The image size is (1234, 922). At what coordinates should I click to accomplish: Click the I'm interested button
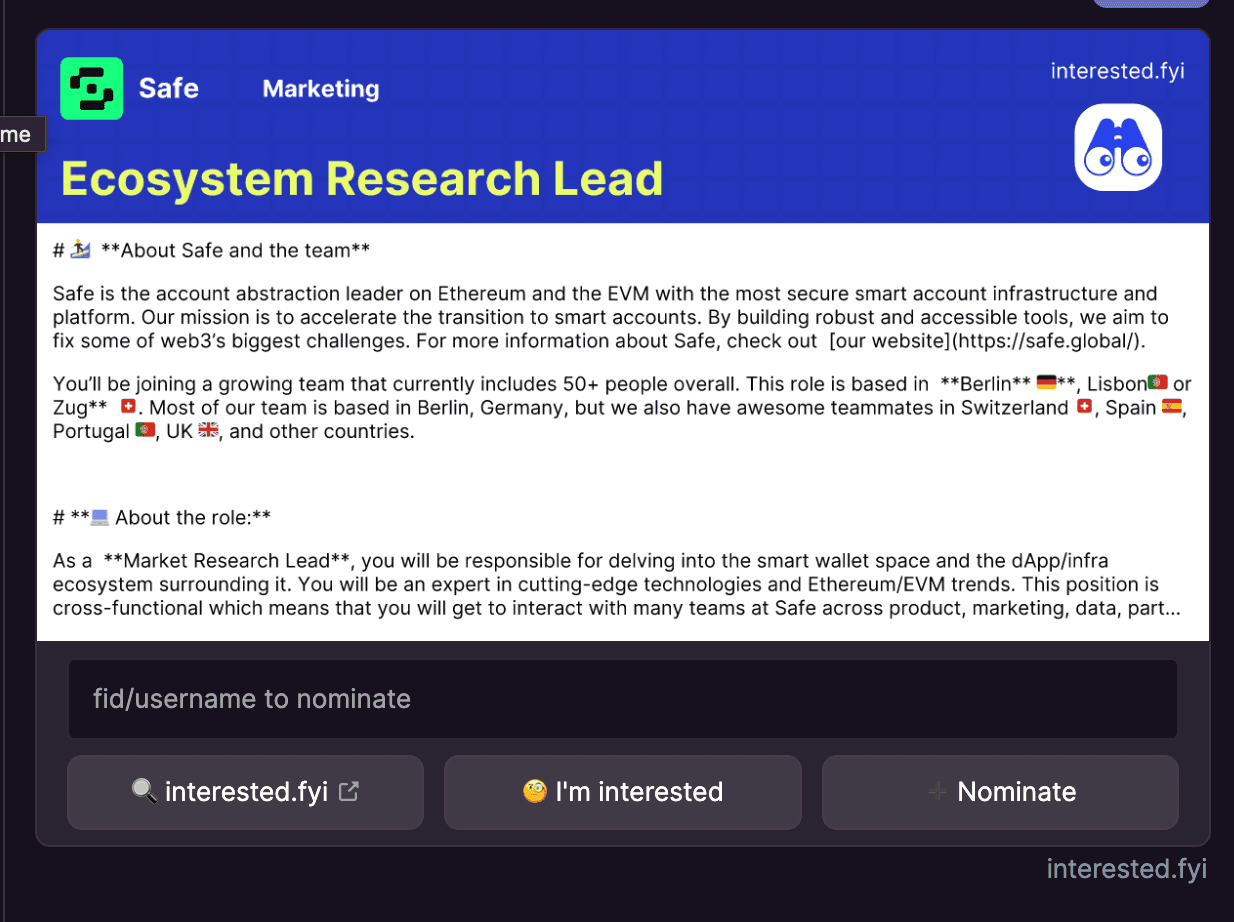click(622, 792)
